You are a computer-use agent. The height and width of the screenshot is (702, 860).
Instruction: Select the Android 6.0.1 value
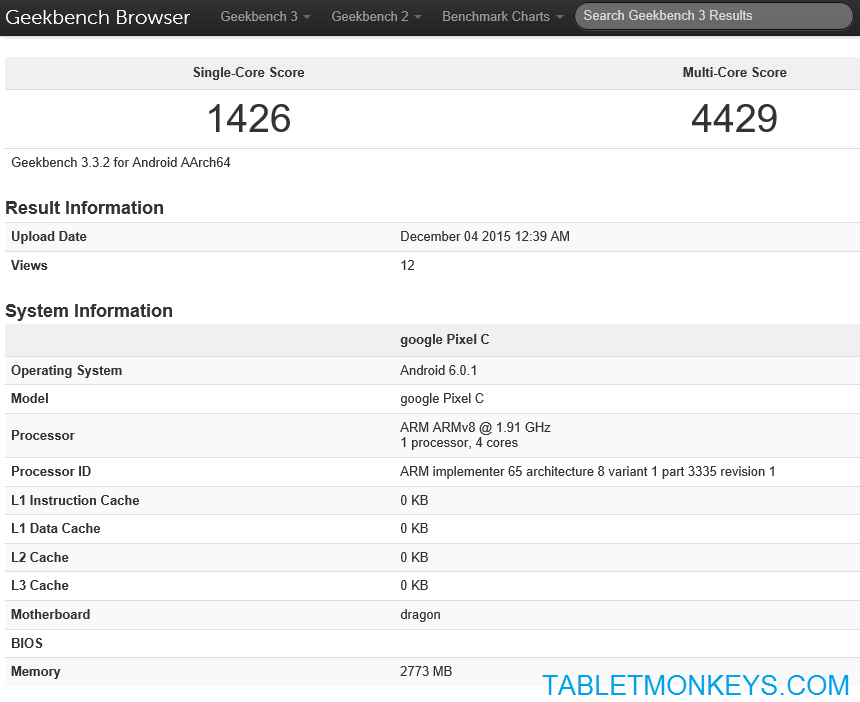[x=438, y=370]
